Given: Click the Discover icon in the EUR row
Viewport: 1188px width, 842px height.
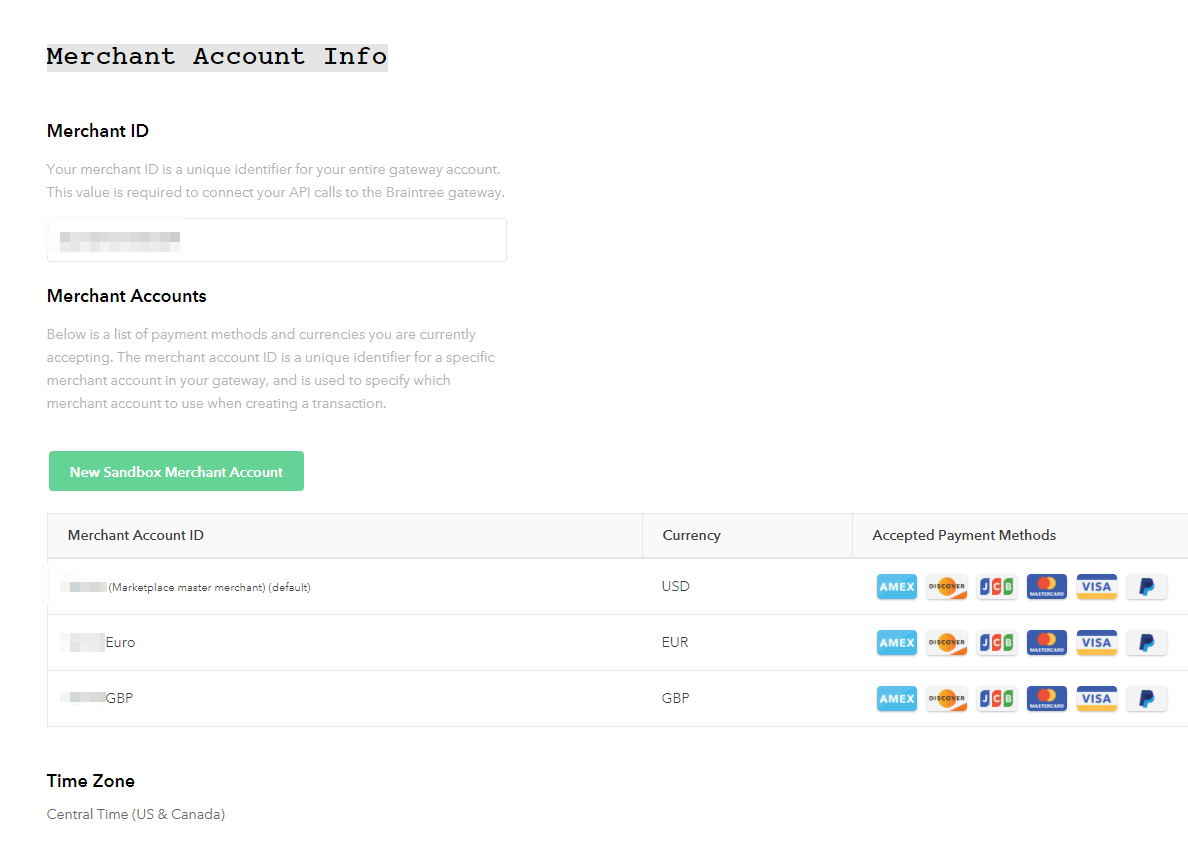Looking at the screenshot, I should tap(946, 643).
